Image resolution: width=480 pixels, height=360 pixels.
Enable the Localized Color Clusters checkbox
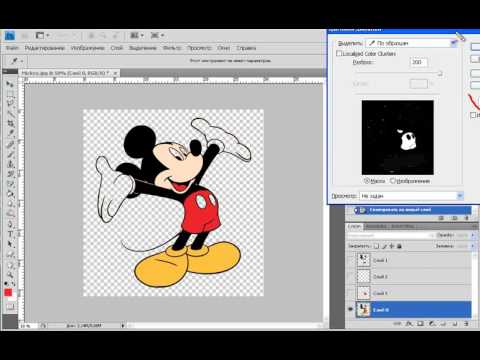point(339,54)
